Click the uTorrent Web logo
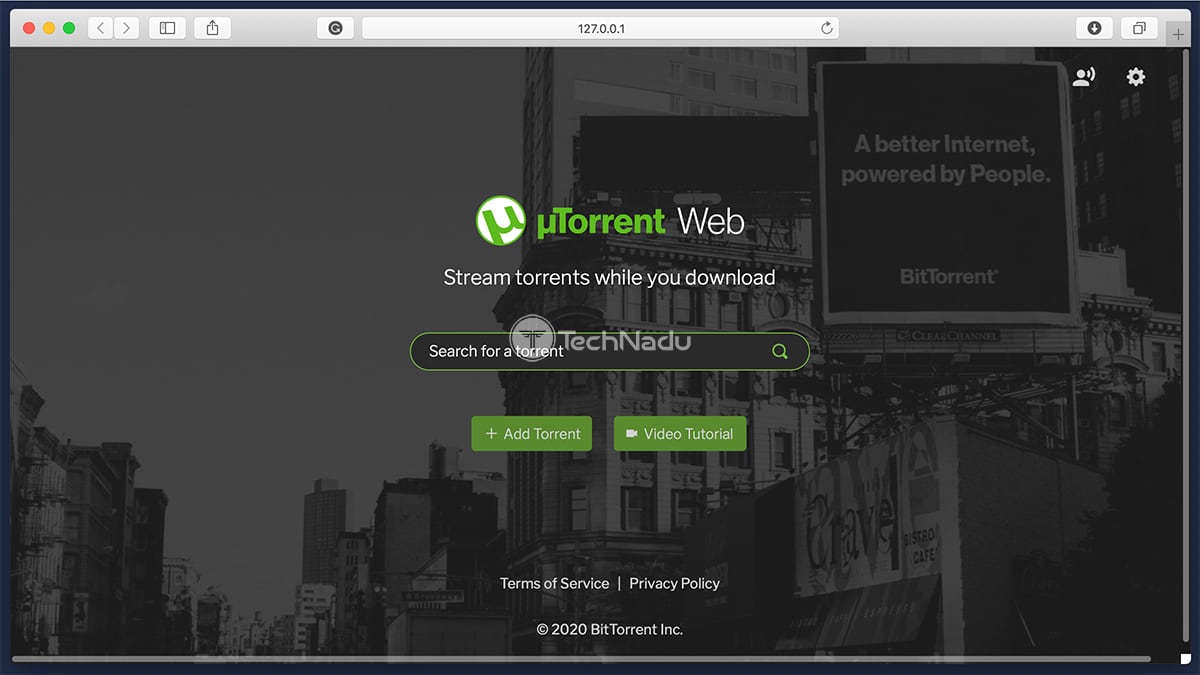 coord(610,221)
